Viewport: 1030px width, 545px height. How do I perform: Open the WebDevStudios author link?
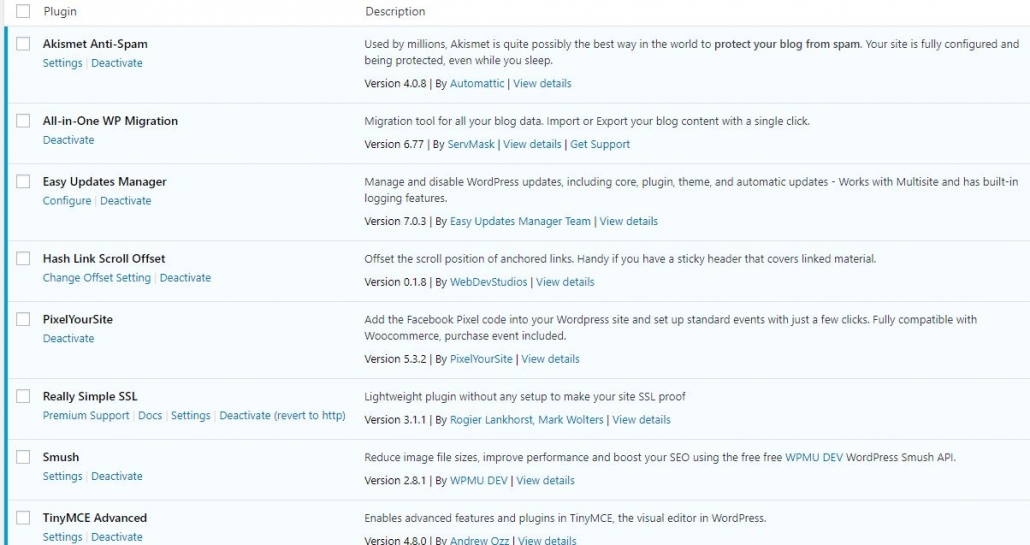click(489, 282)
